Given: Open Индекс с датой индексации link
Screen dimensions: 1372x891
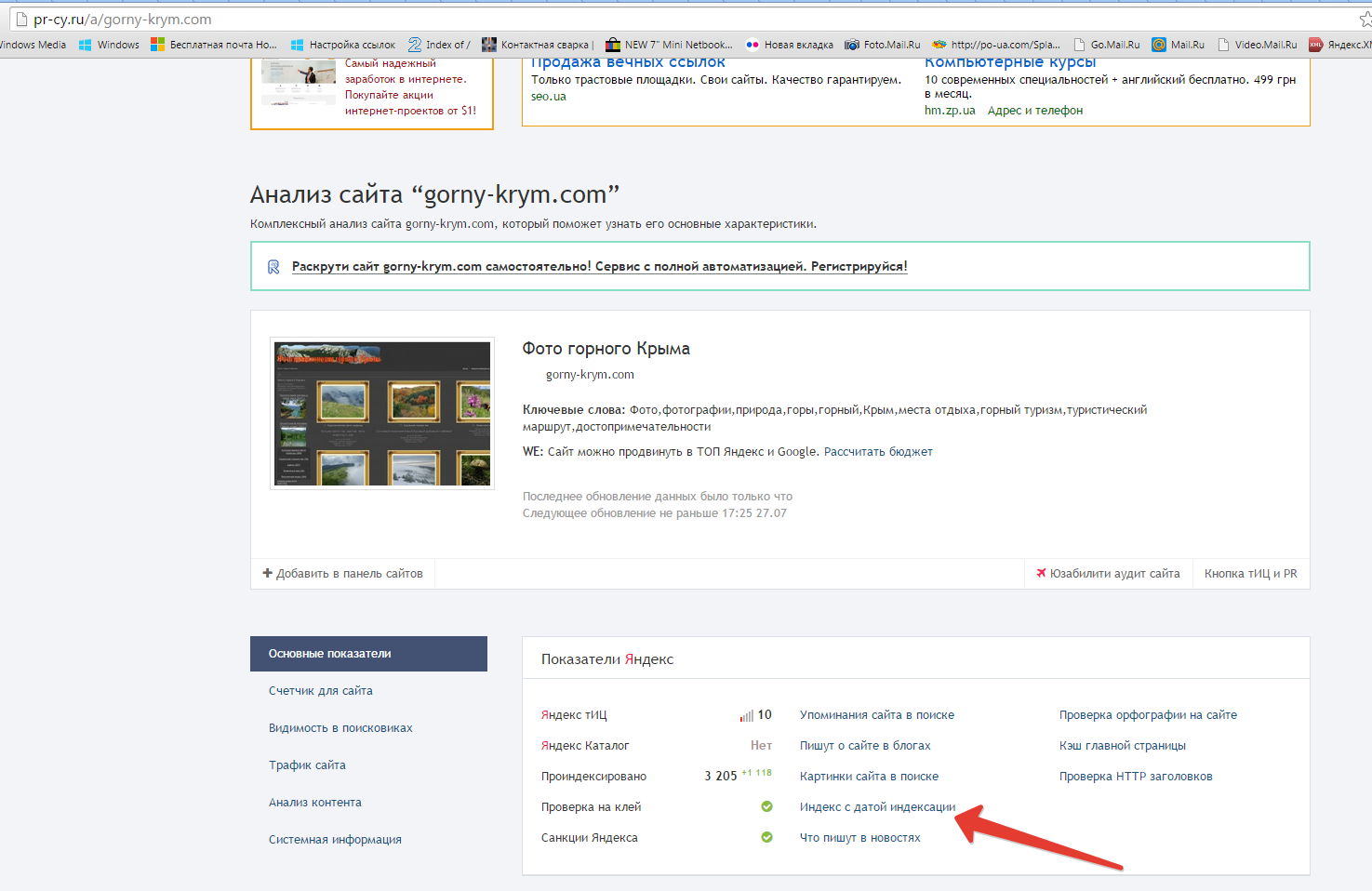Looking at the screenshot, I should tap(877, 807).
